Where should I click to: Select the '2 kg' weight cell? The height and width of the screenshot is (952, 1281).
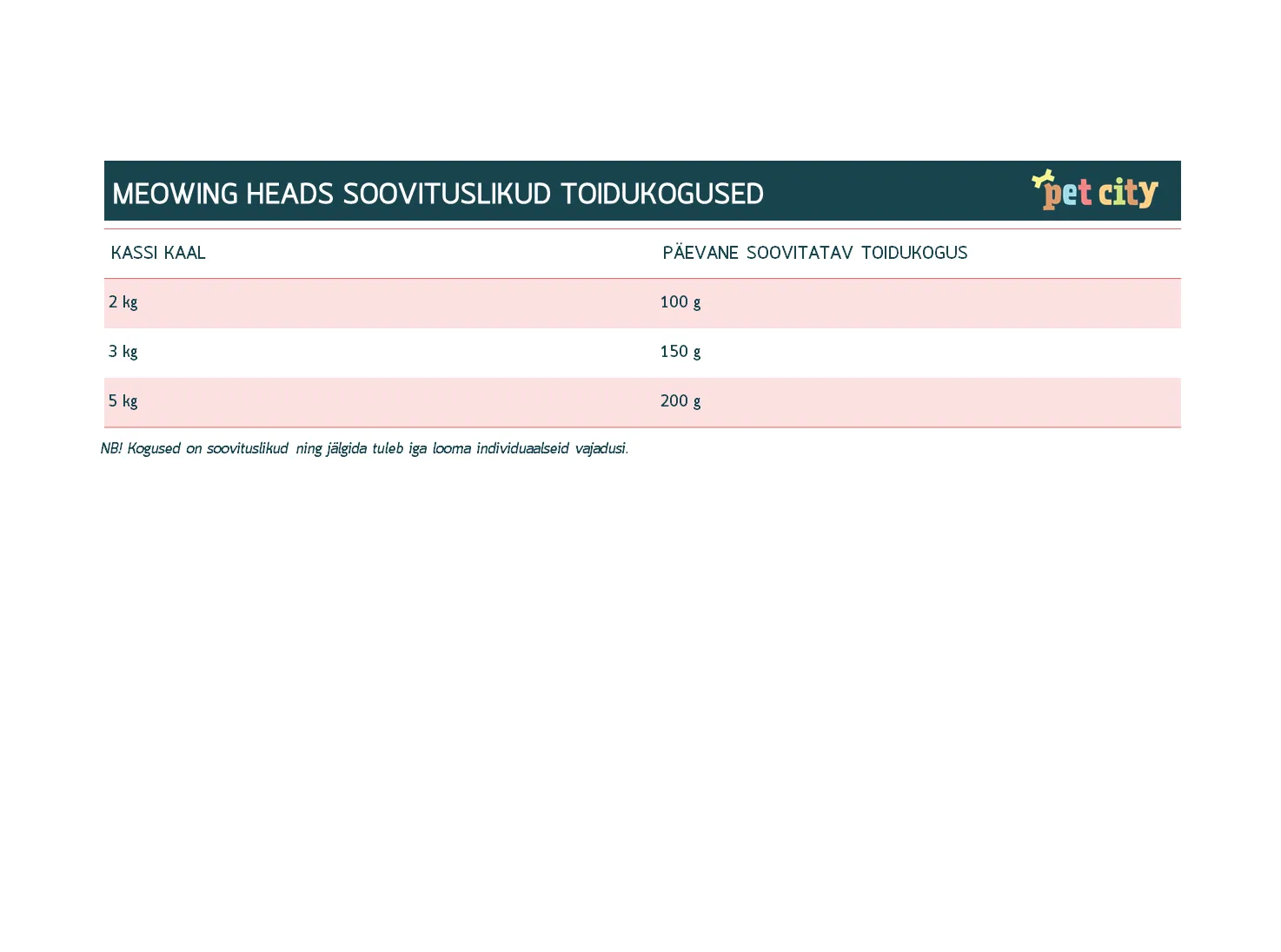(123, 302)
